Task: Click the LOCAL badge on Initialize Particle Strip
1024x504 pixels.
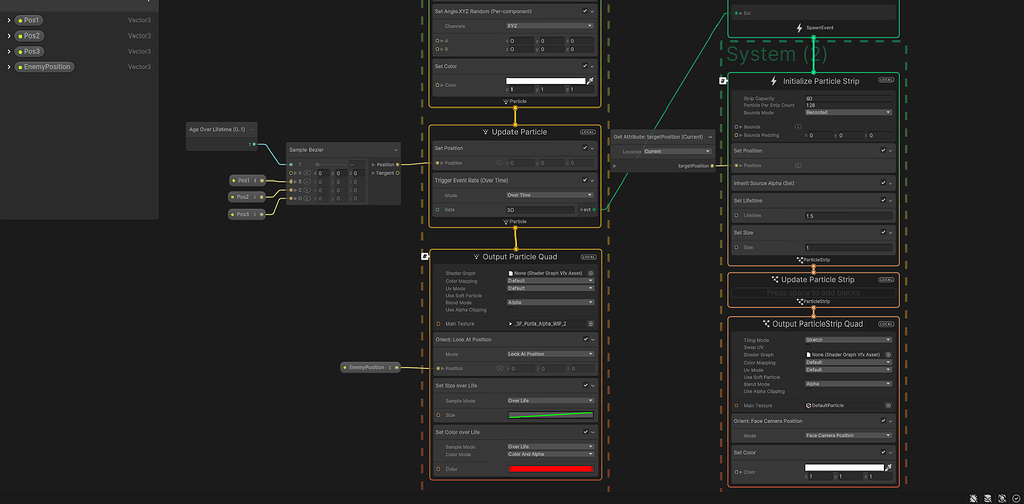Action: (x=886, y=80)
